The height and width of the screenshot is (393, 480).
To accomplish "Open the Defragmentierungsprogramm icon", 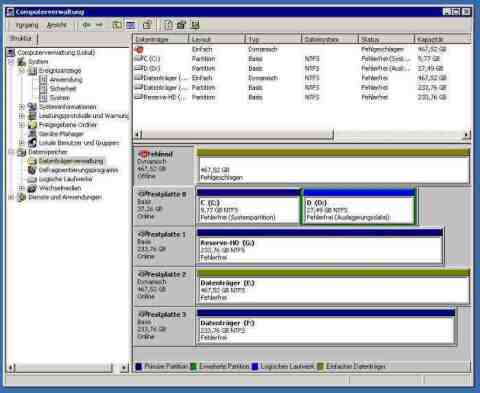I will pyautogui.click(x=32, y=170).
